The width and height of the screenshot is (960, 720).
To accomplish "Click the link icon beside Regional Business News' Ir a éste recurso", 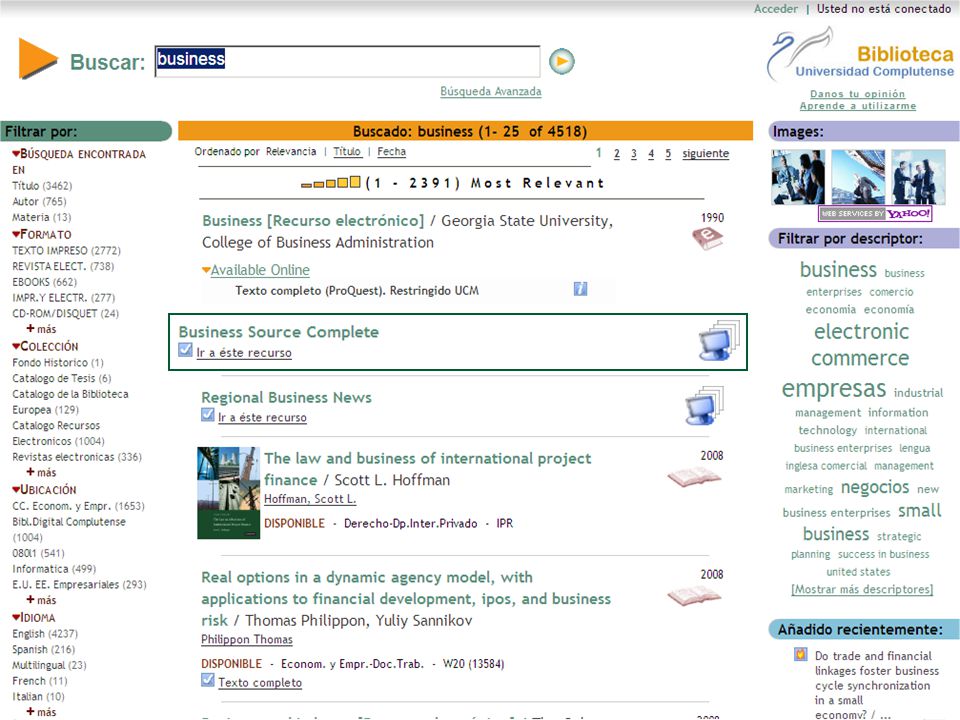I will click(208, 414).
